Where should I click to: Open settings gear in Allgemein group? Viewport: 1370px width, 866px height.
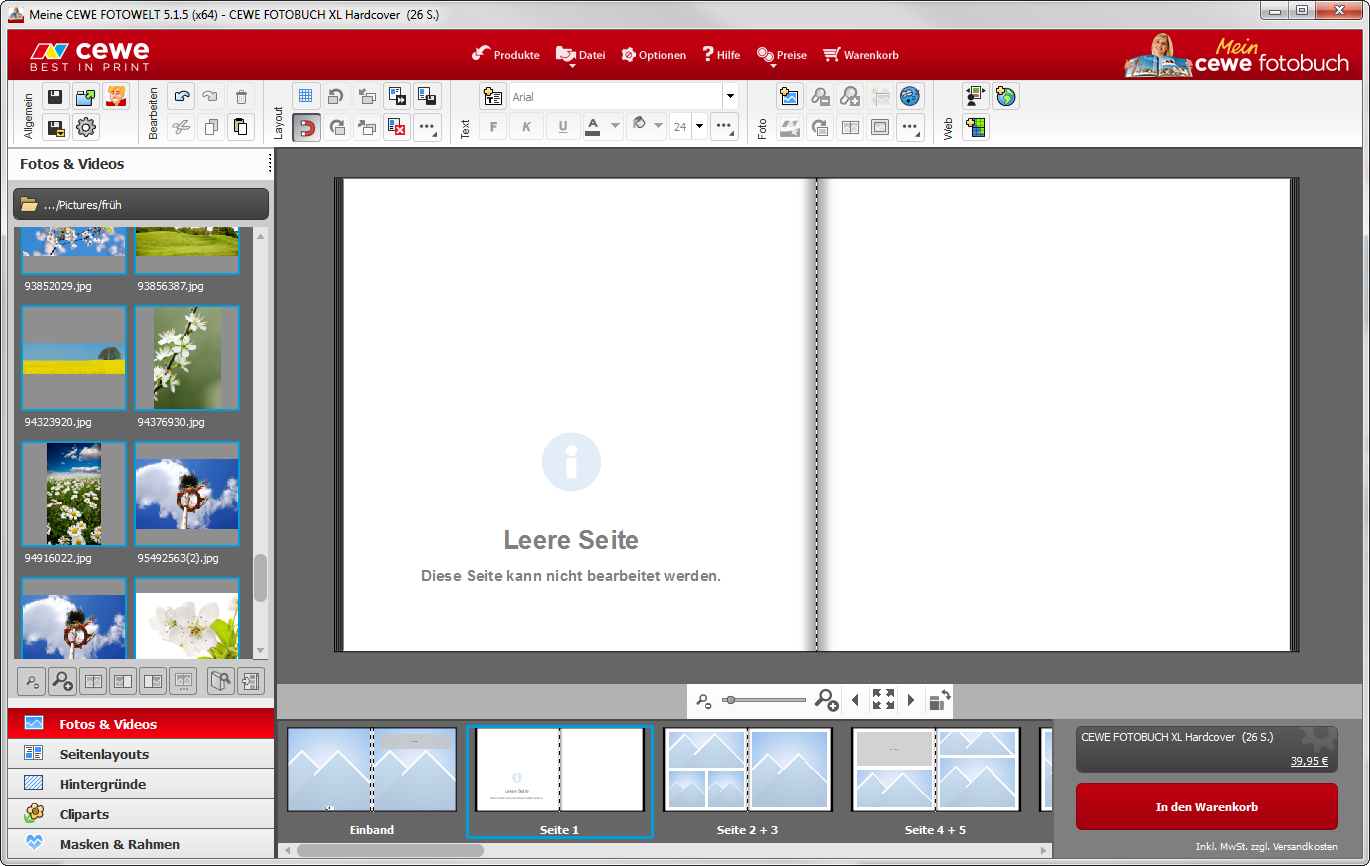point(86,127)
